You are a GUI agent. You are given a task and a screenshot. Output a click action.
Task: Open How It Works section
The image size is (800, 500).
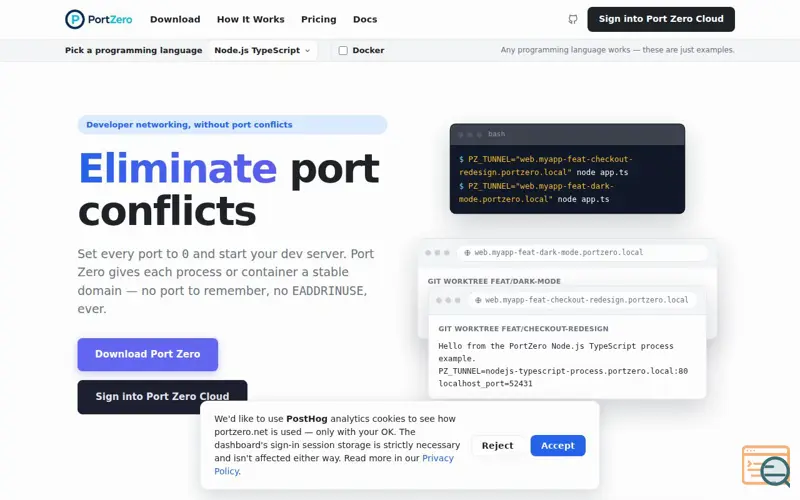coord(251,19)
